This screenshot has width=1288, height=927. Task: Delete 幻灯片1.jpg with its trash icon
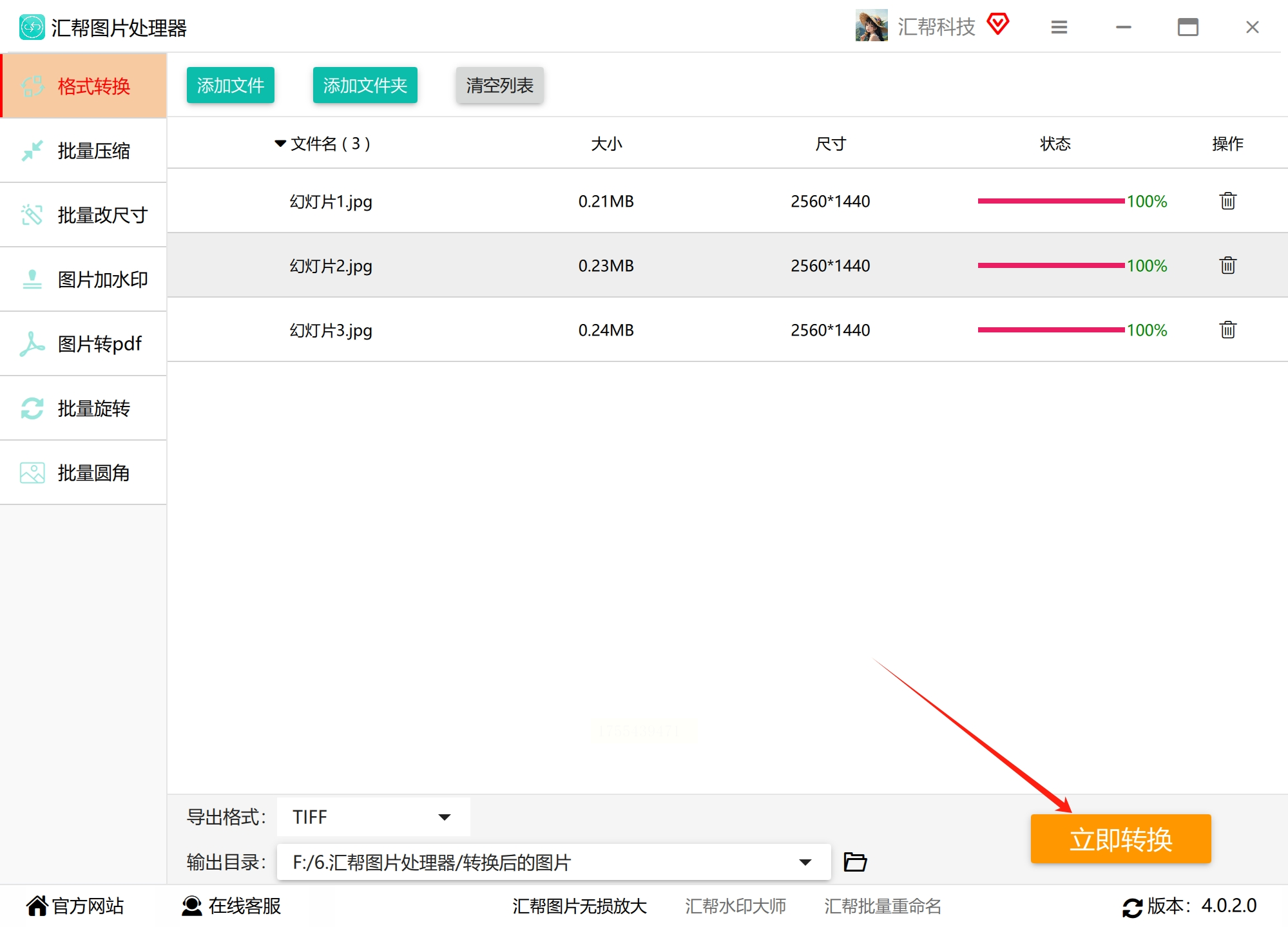(1227, 201)
